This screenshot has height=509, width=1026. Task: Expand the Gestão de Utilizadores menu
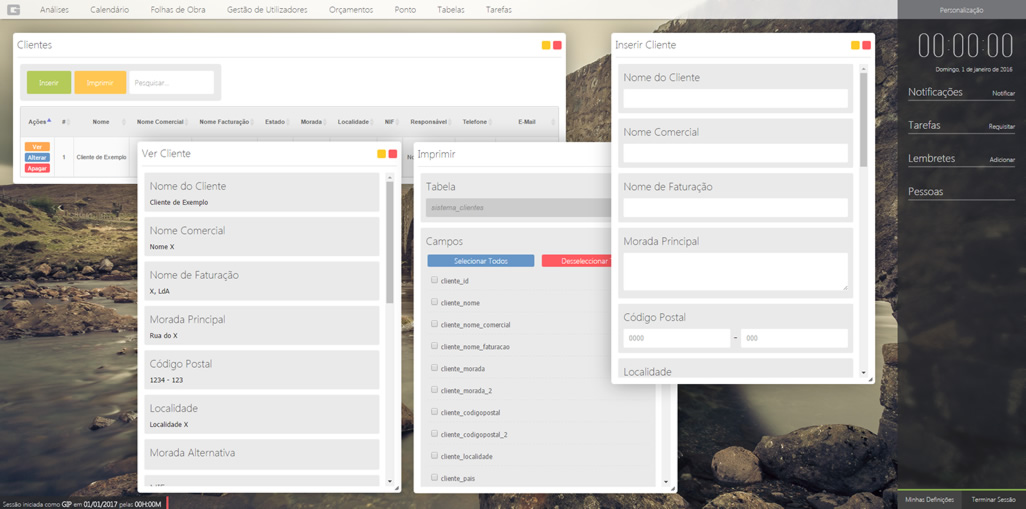coord(267,10)
